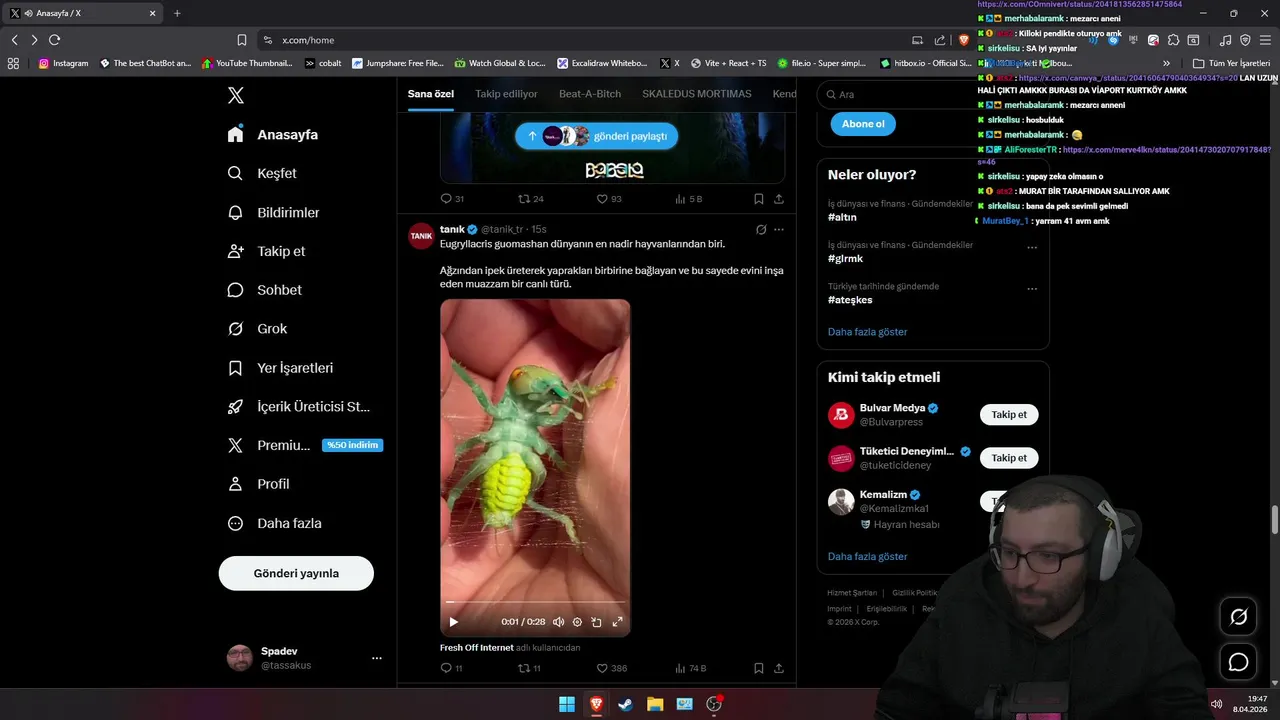Open İçerik Üreticisi rocket item
Image resolution: width=1280 pixels, height=720 pixels.
pyautogui.click(x=298, y=407)
